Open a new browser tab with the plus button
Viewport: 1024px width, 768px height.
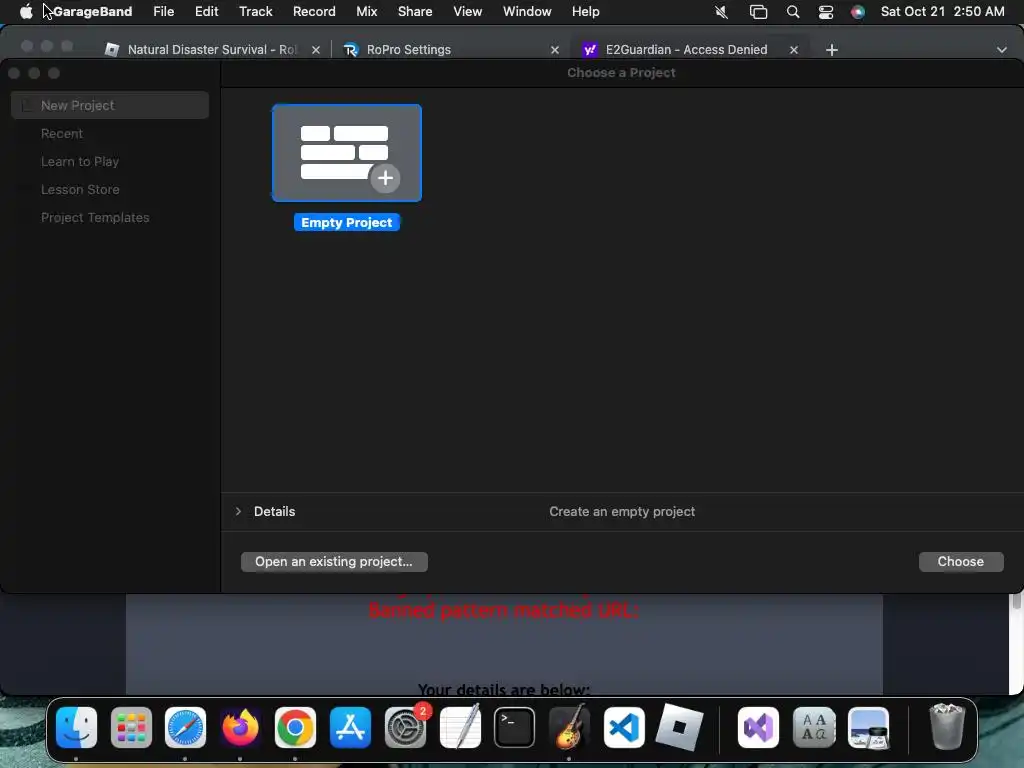831,50
